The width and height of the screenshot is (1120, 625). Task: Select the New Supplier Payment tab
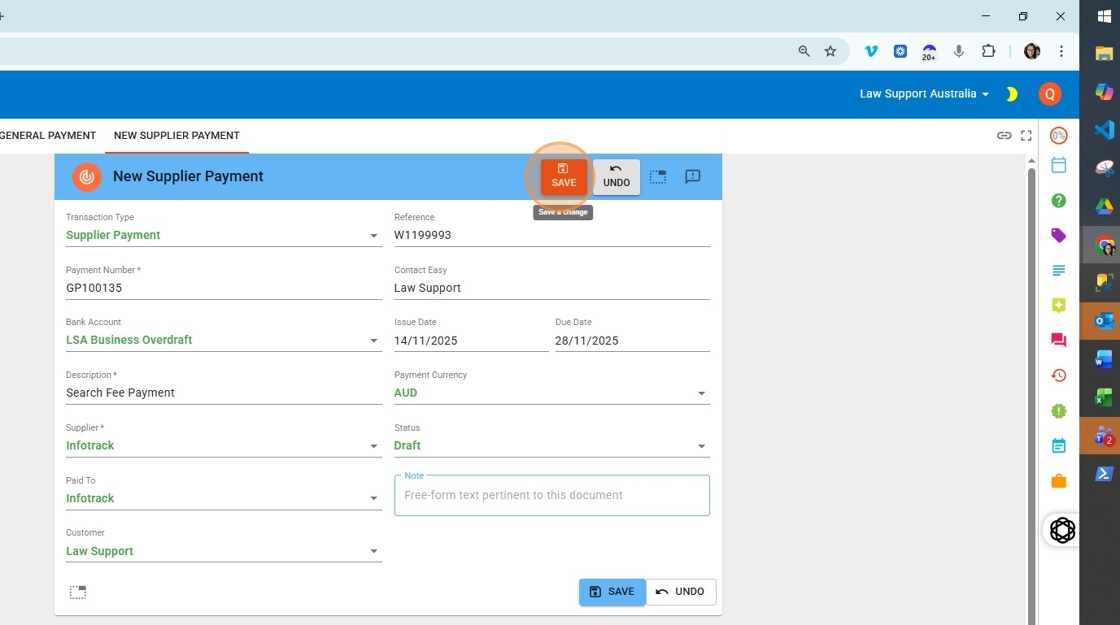pos(176,136)
